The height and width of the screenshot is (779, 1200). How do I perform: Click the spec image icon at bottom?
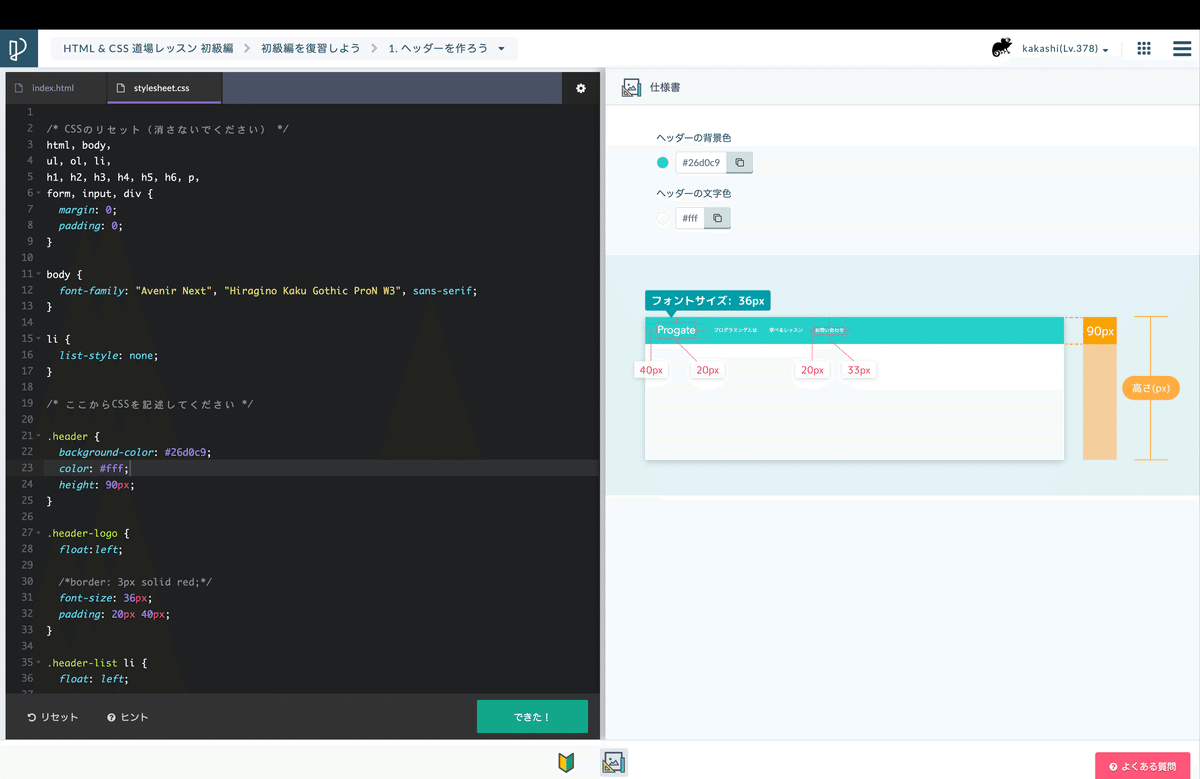(614, 763)
